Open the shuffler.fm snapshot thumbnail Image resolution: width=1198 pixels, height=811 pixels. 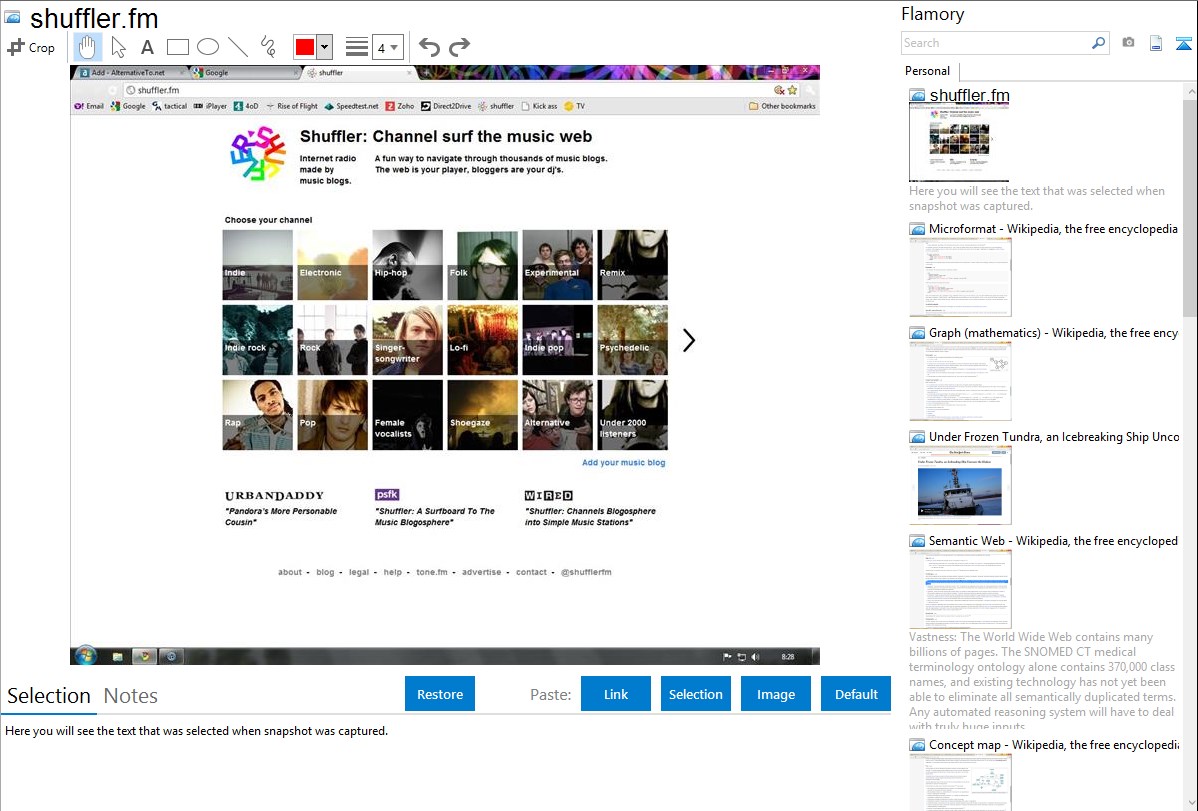959,143
